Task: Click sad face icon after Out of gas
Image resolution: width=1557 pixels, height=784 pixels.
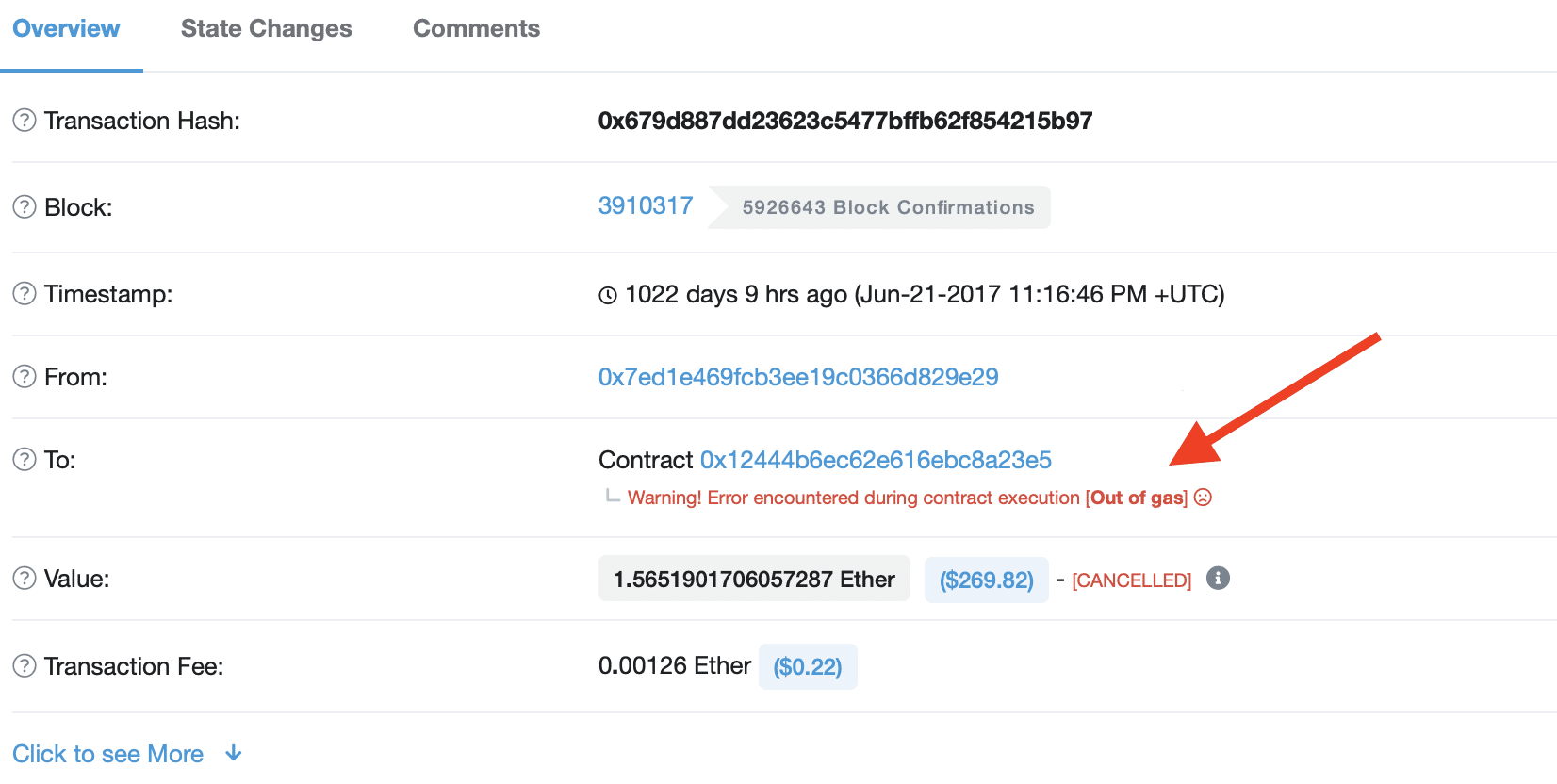Action: (1203, 498)
